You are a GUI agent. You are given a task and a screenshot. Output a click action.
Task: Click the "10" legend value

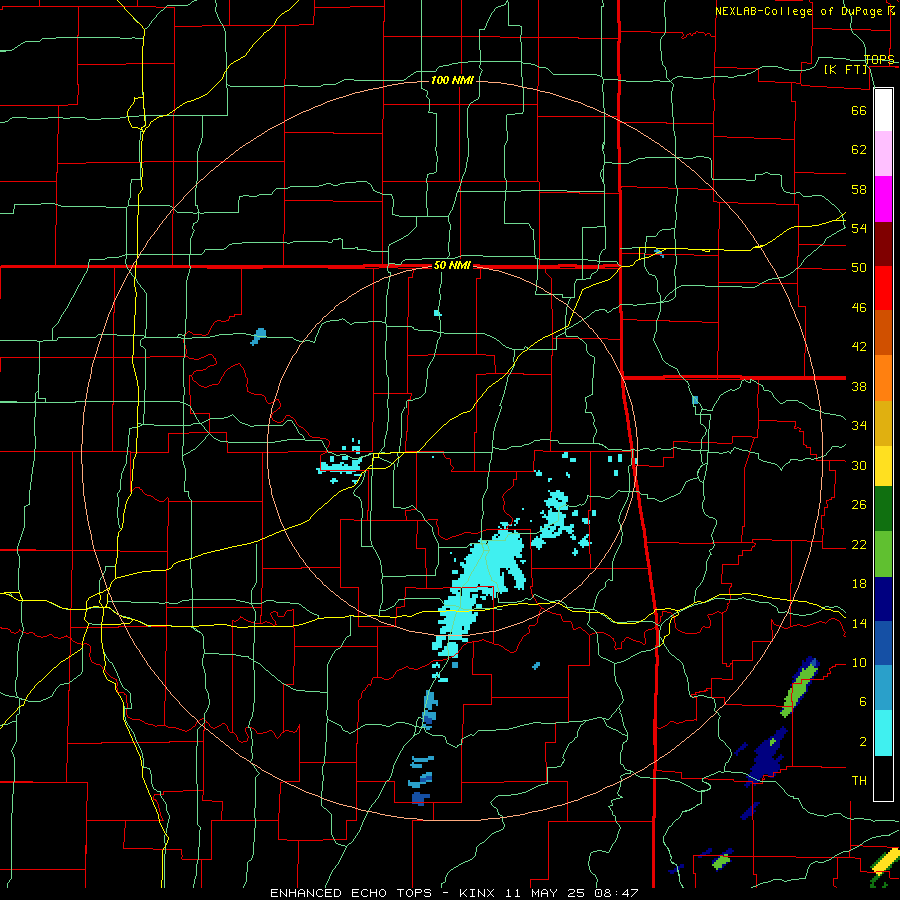859,663
